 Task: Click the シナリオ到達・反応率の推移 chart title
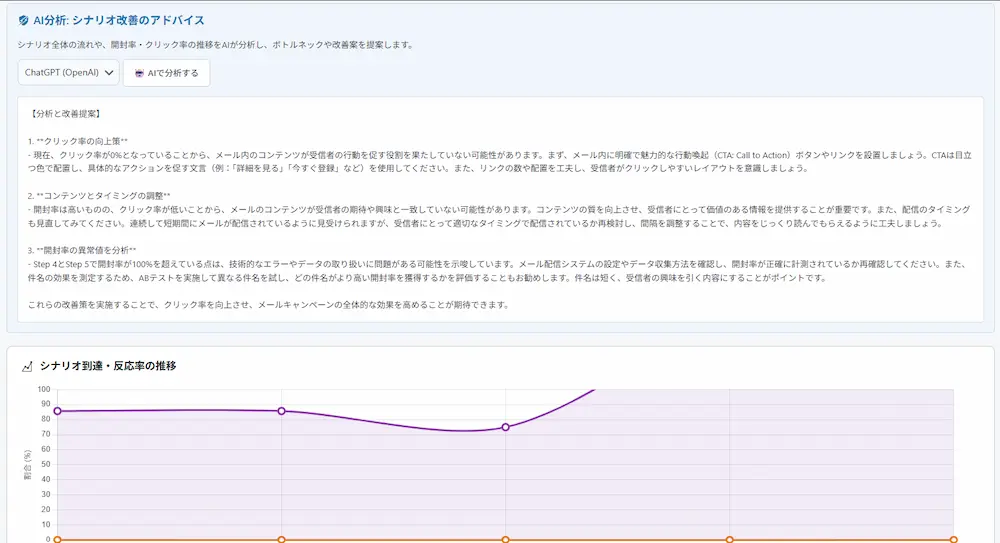point(108,366)
